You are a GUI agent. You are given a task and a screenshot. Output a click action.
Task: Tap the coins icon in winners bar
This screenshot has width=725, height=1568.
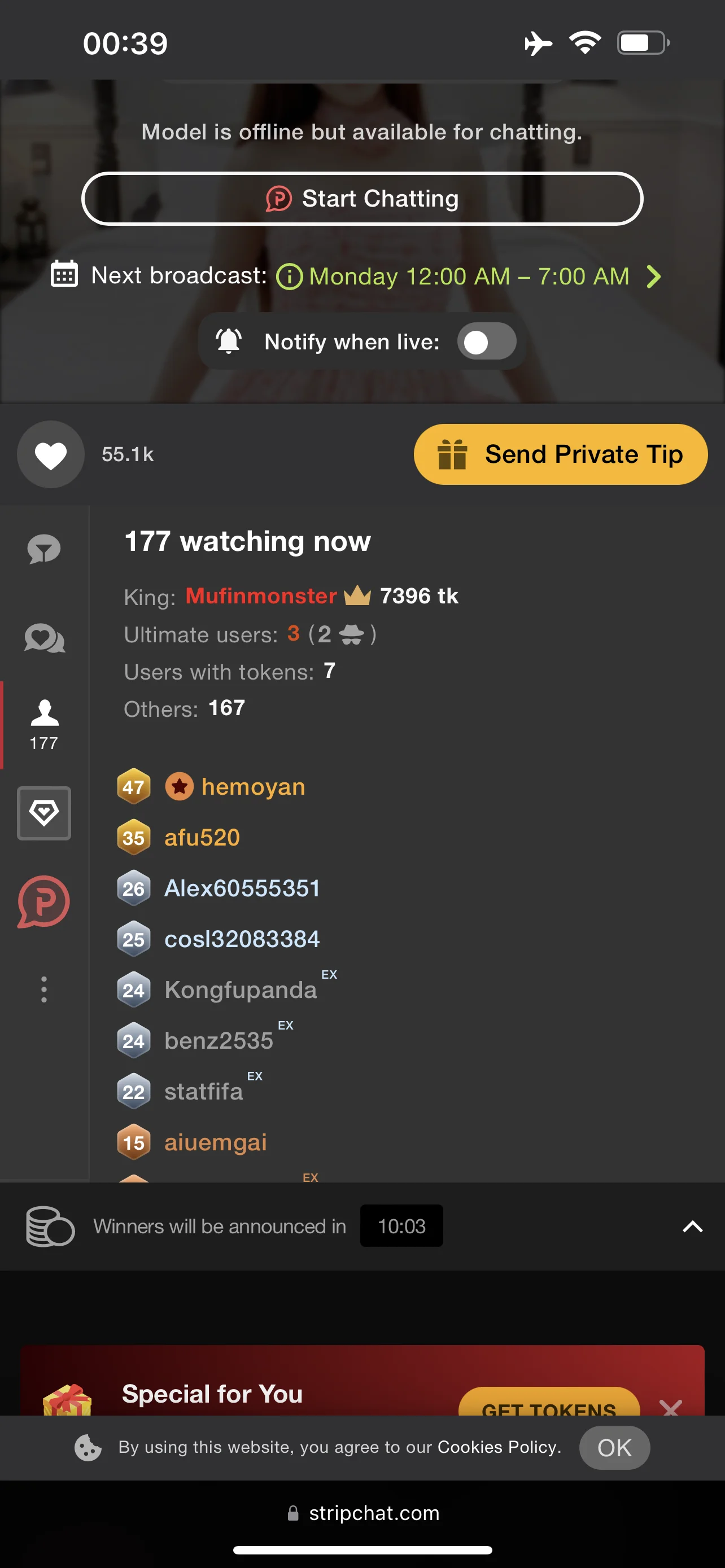[x=50, y=1226]
